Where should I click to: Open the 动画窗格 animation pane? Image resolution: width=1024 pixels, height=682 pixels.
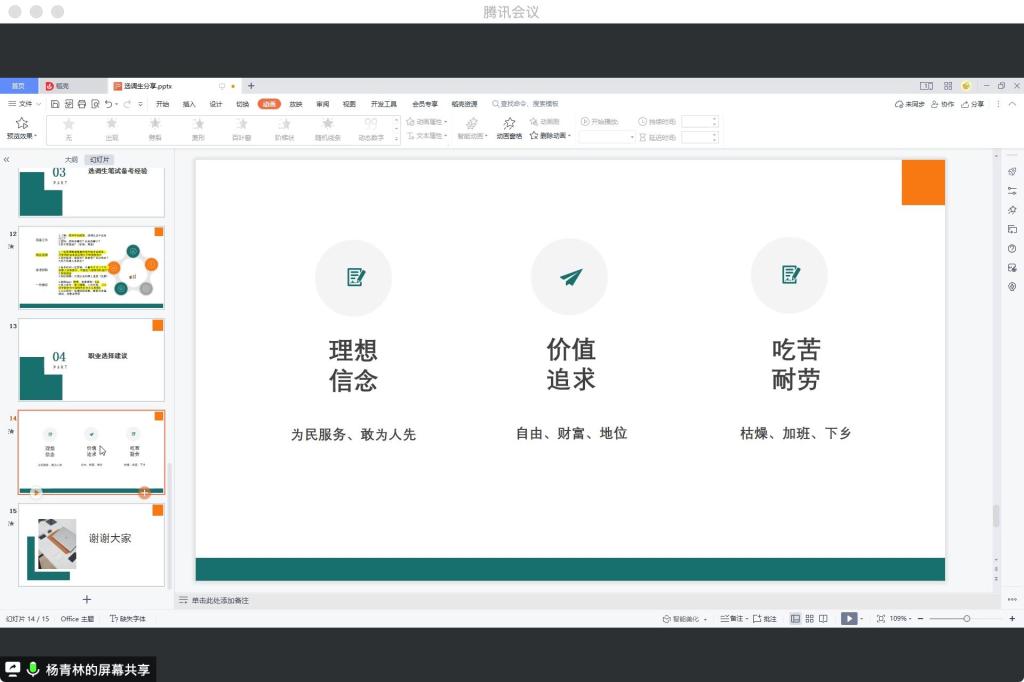509,129
